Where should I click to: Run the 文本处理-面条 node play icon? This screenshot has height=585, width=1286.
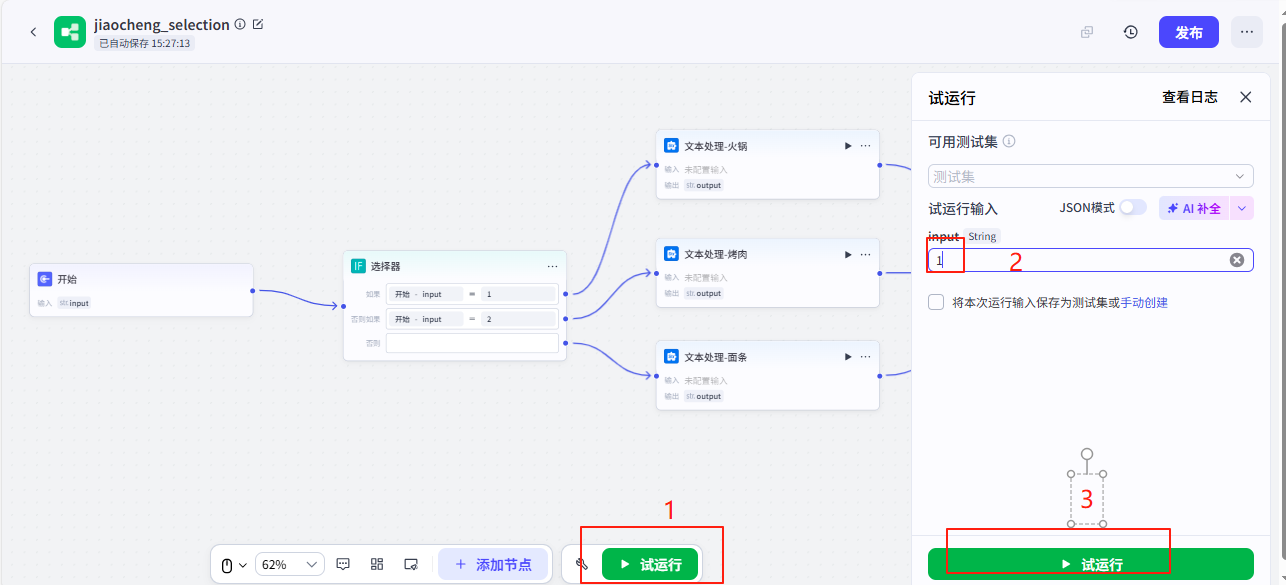coord(848,356)
